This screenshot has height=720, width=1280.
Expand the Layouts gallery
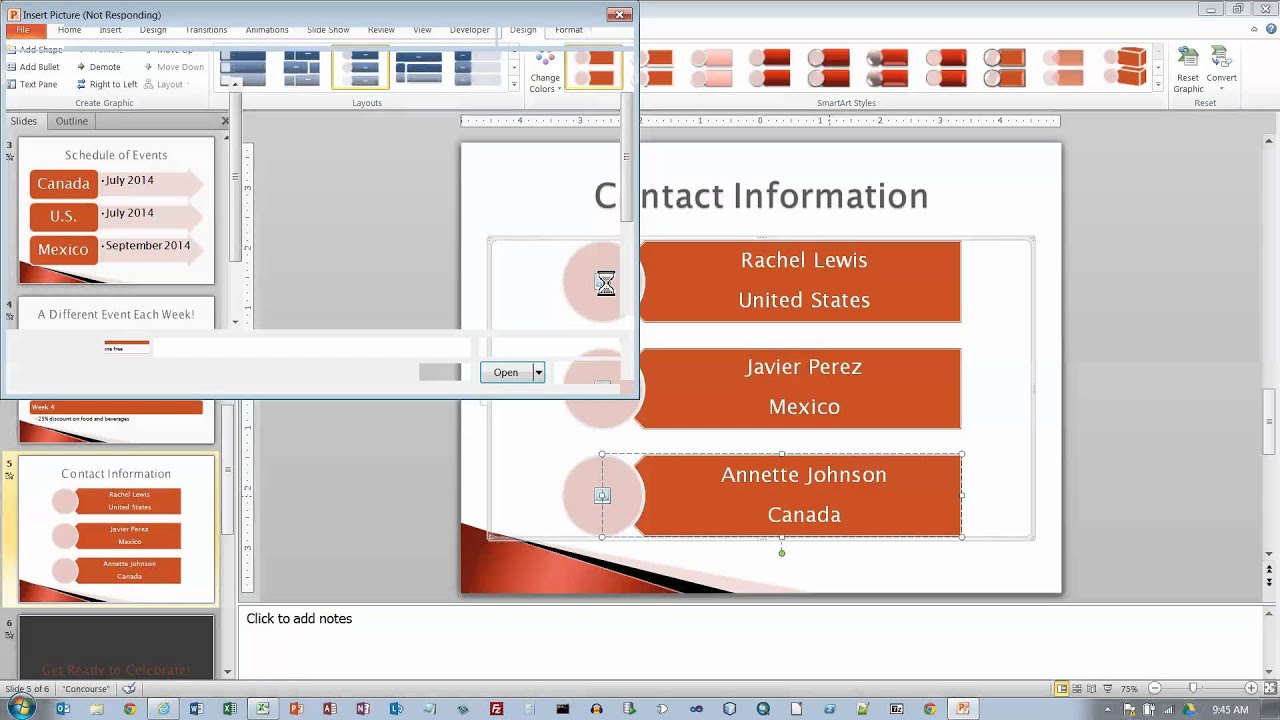514,84
